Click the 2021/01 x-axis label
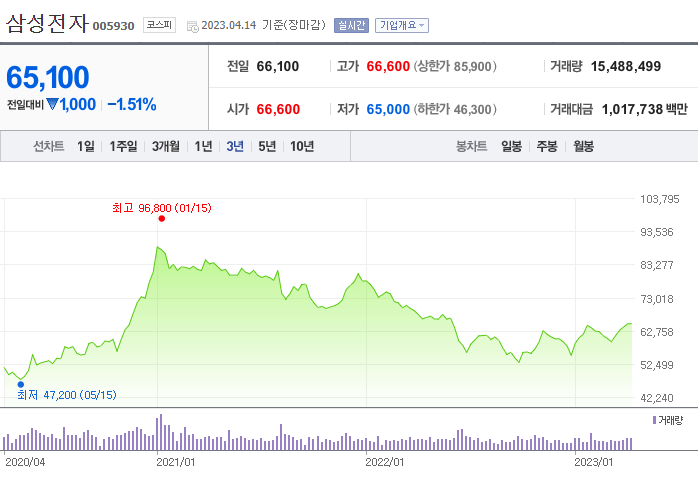The image size is (698, 490). click(175, 462)
